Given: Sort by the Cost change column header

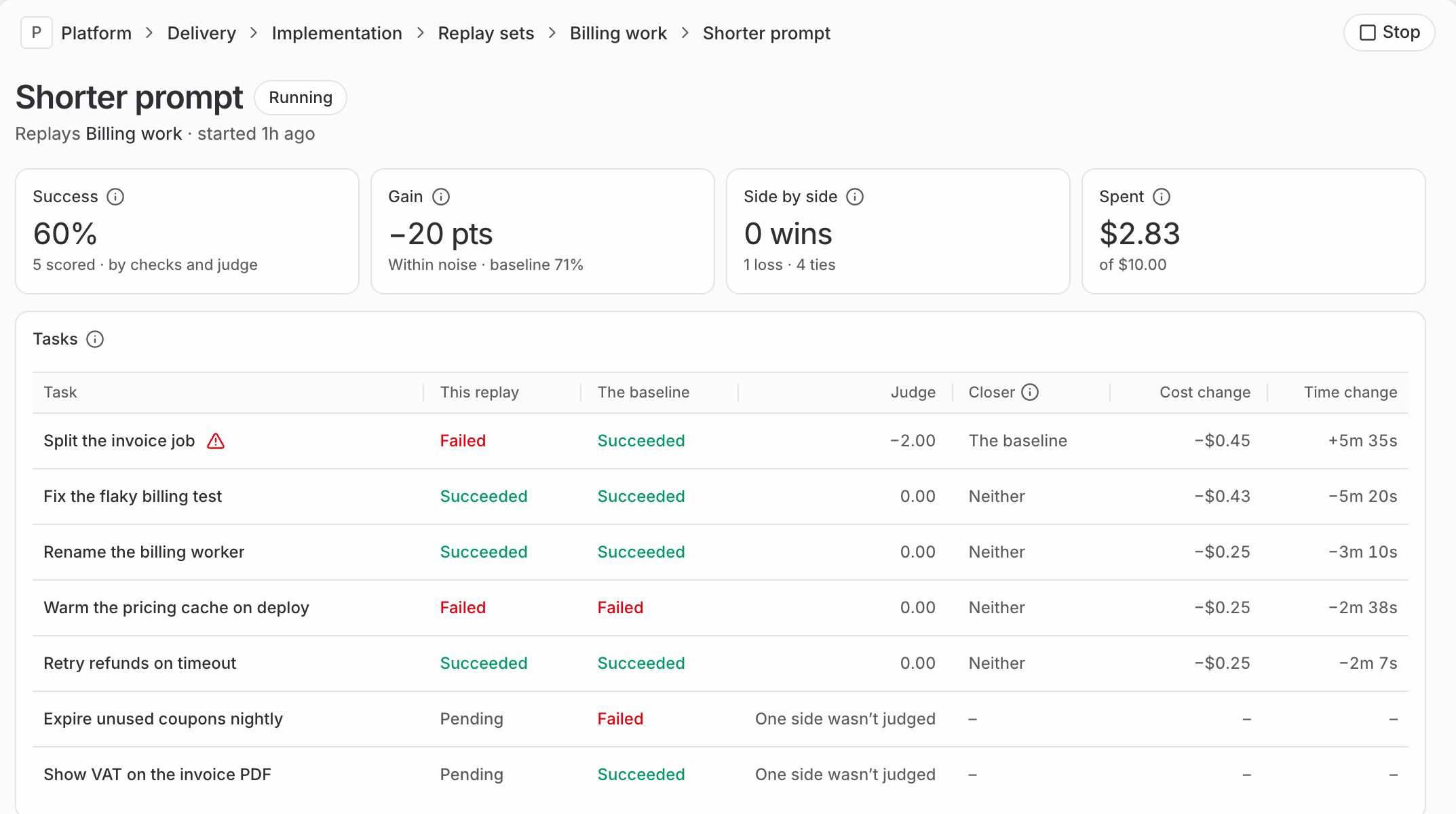Looking at the screenshot, I should point(1205,392).
